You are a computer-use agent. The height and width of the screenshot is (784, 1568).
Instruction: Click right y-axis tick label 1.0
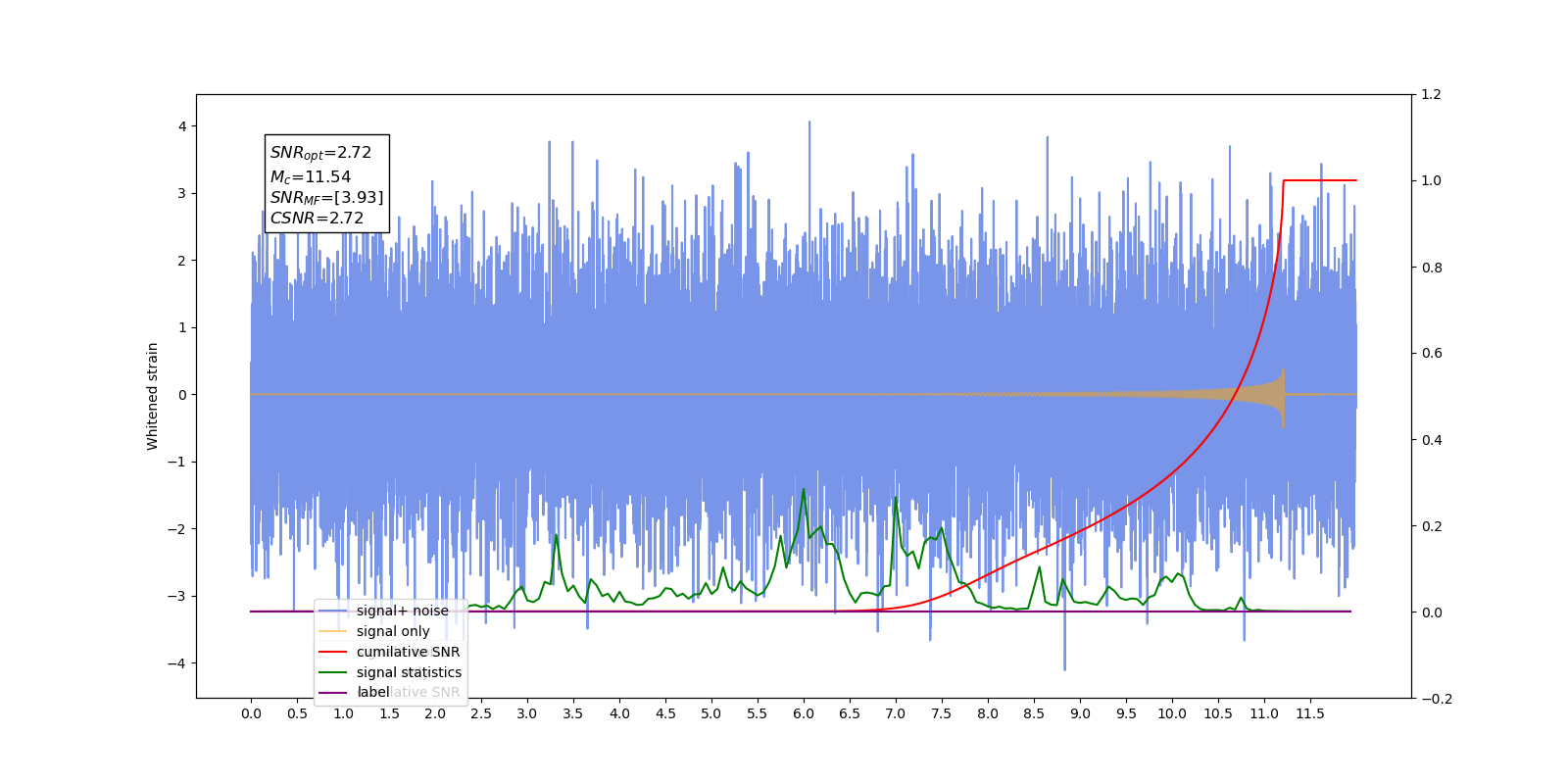tap(1431, 180)
